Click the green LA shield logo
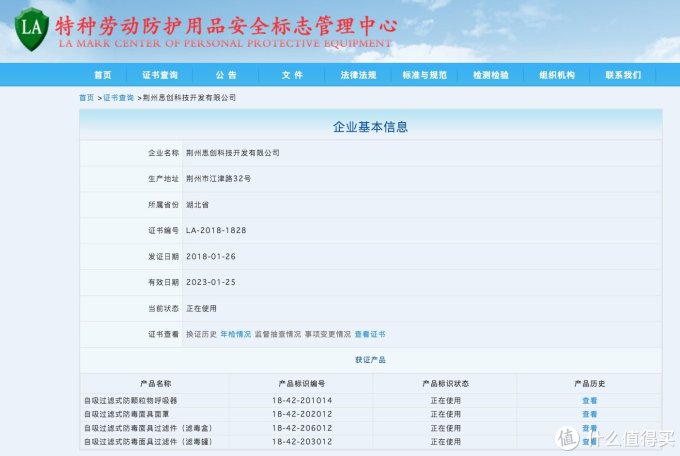Image resolution: width=680 pixels, height=456 pixels. click(x=31, y=29)
